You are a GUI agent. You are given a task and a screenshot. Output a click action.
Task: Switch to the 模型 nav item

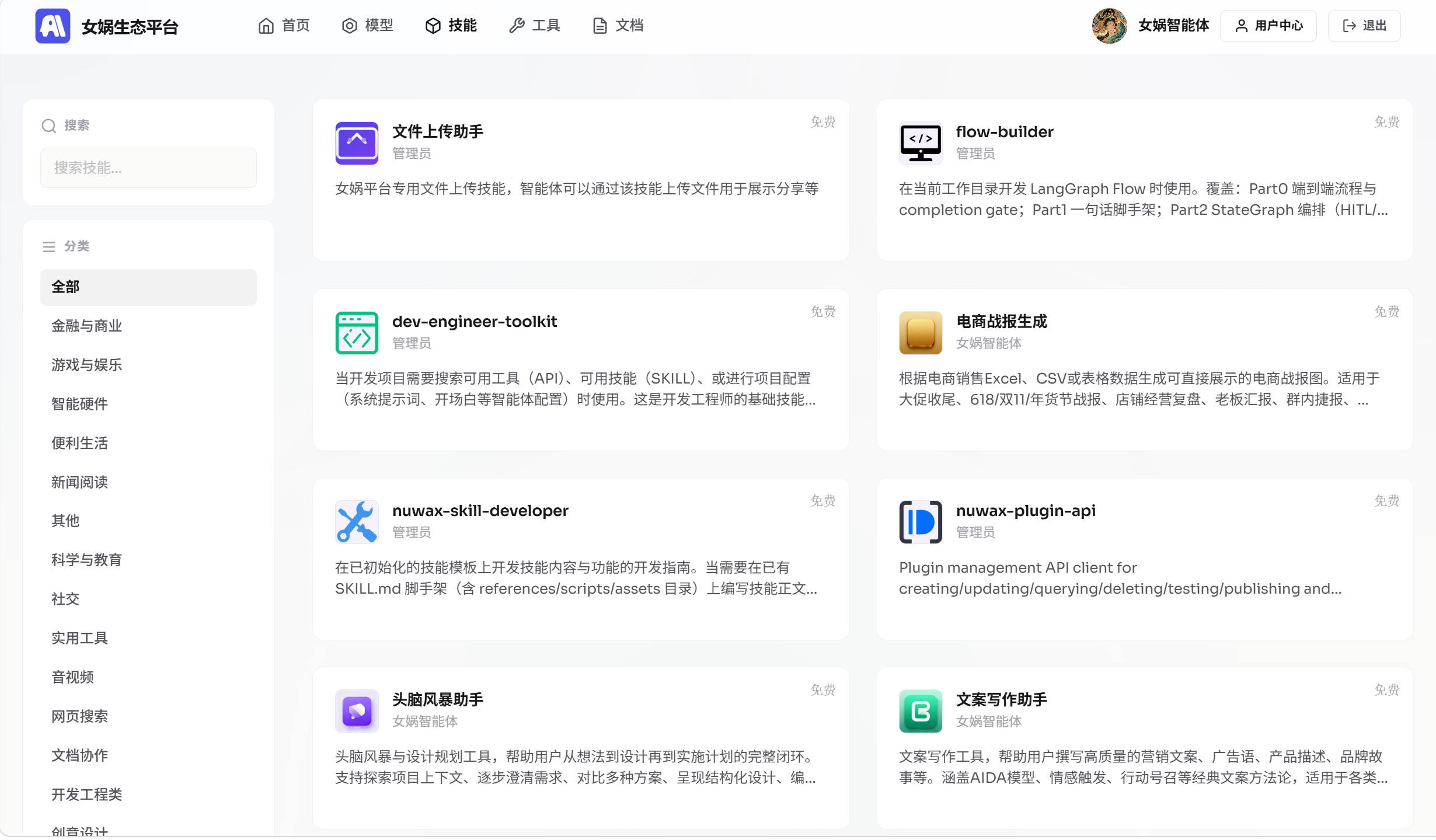click(x=368, y=26)
